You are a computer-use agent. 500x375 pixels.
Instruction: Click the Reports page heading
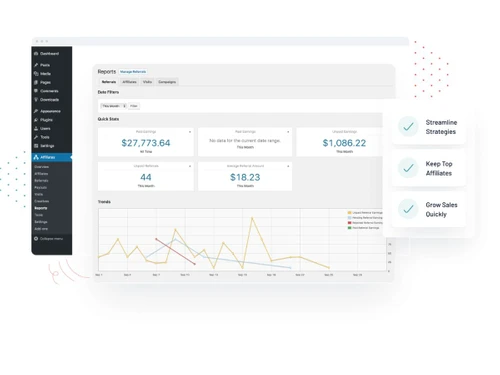(x=107, y=72)
